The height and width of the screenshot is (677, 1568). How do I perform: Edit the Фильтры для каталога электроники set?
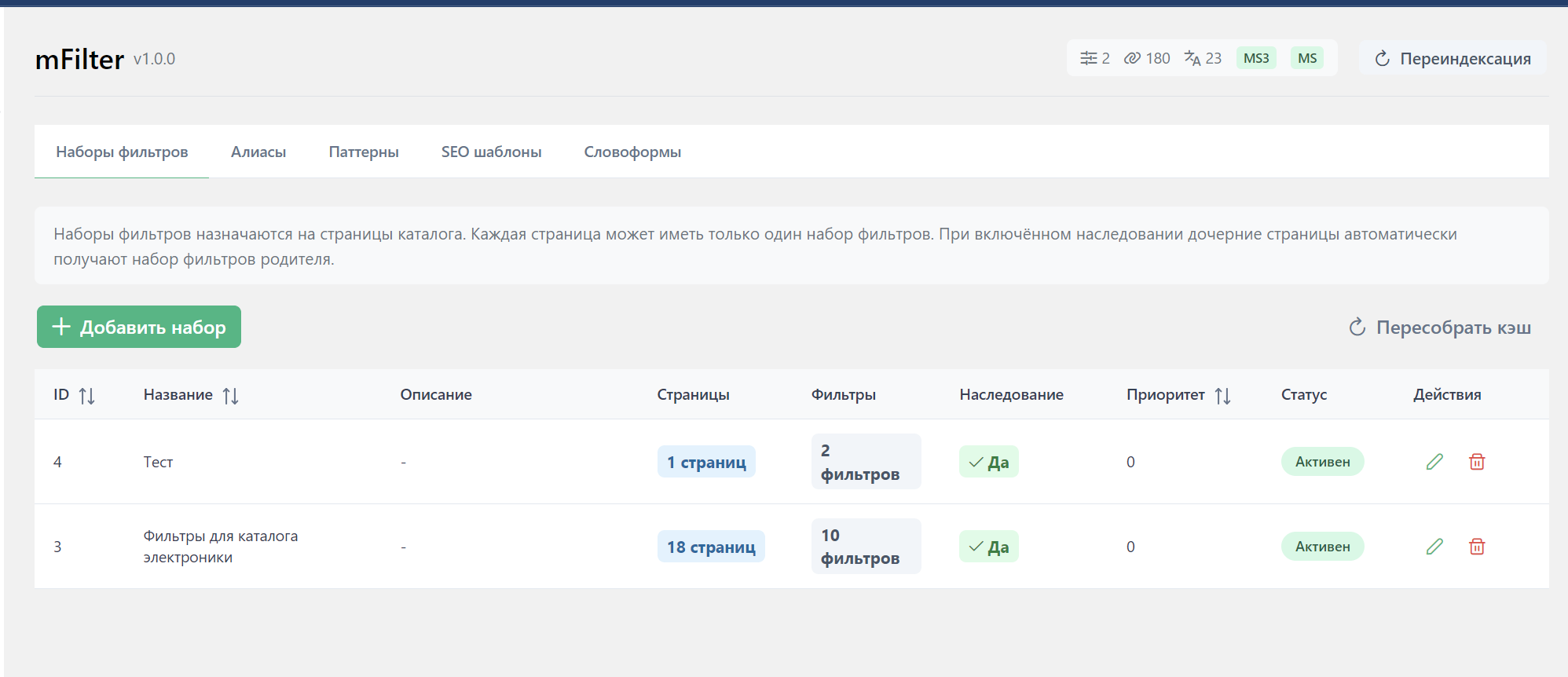[1434, 547]
